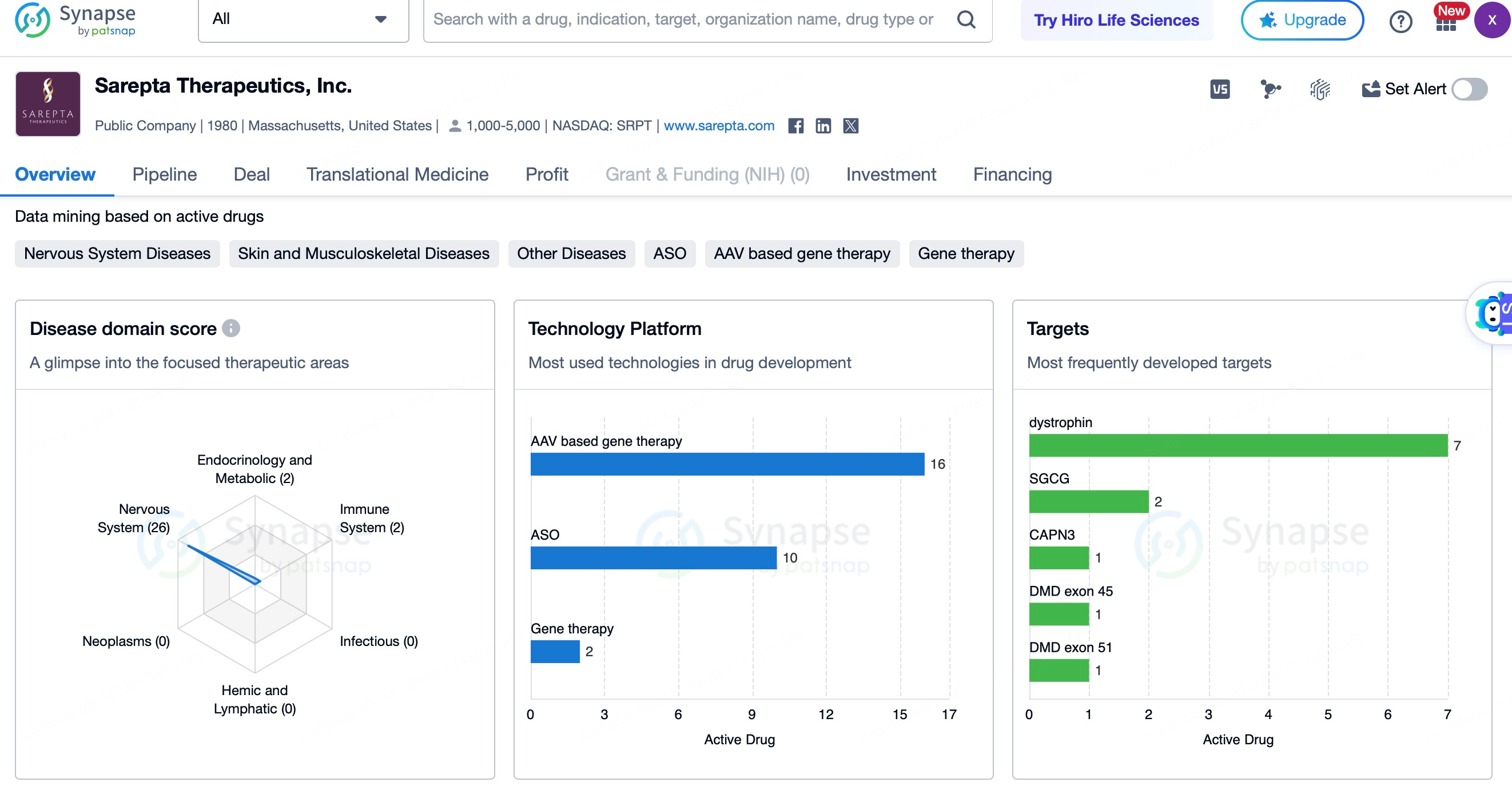
Task: Switch to the Financing tab
Action: coord(1012,174)
